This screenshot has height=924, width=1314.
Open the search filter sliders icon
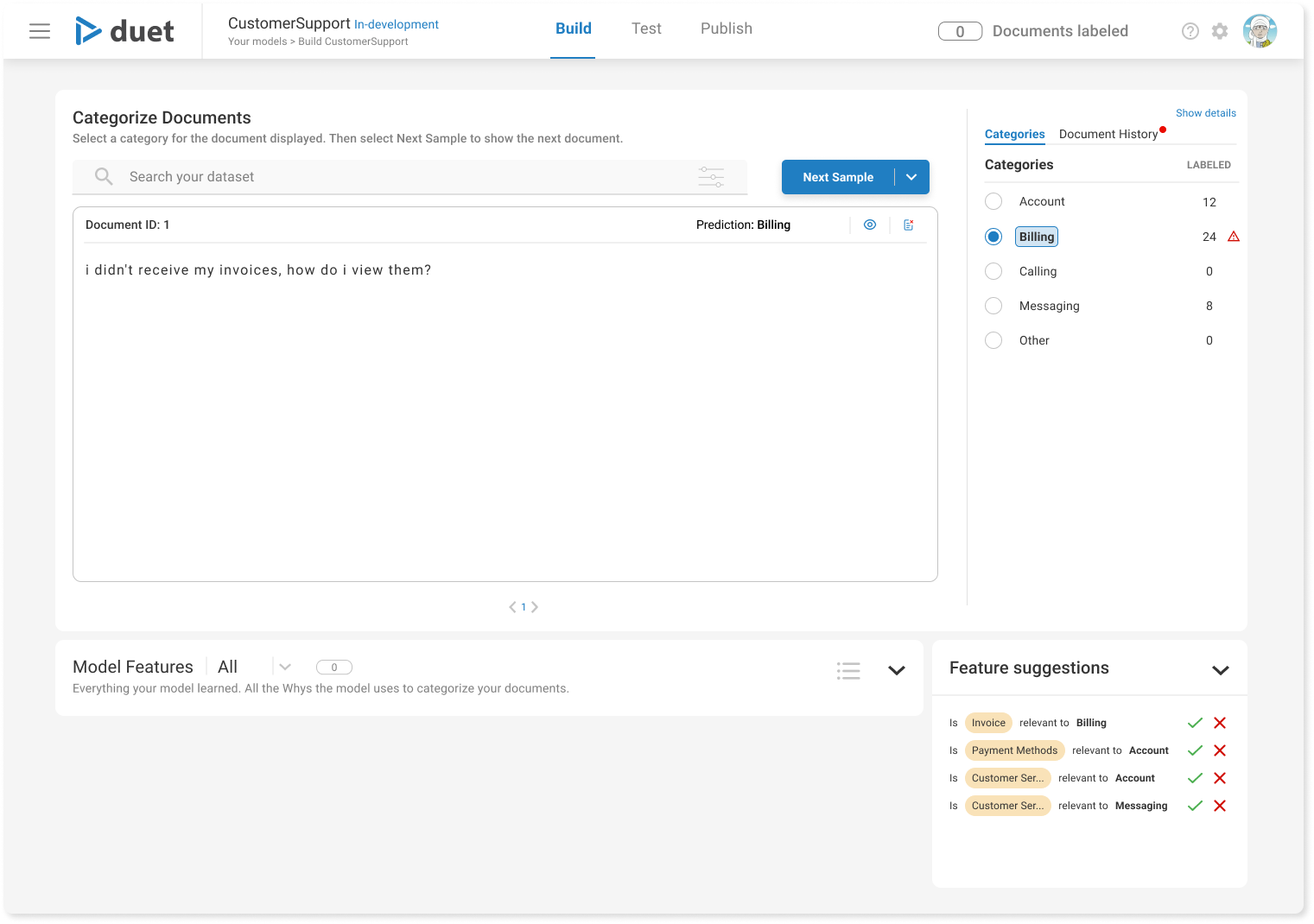711,177
